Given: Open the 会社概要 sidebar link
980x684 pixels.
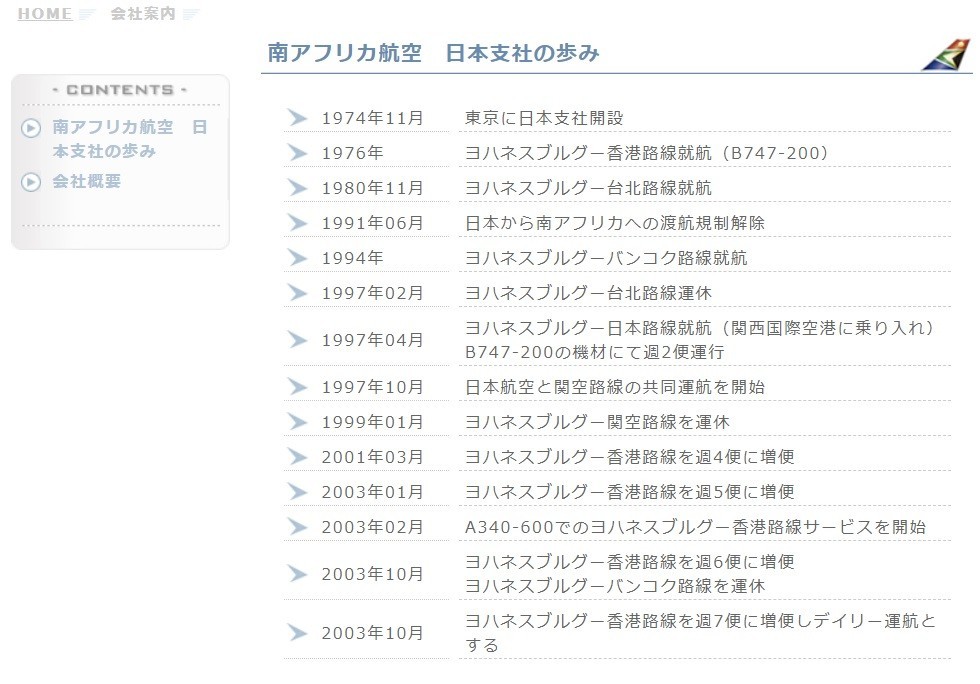Looking at the screenshot, I should [87, 181].
